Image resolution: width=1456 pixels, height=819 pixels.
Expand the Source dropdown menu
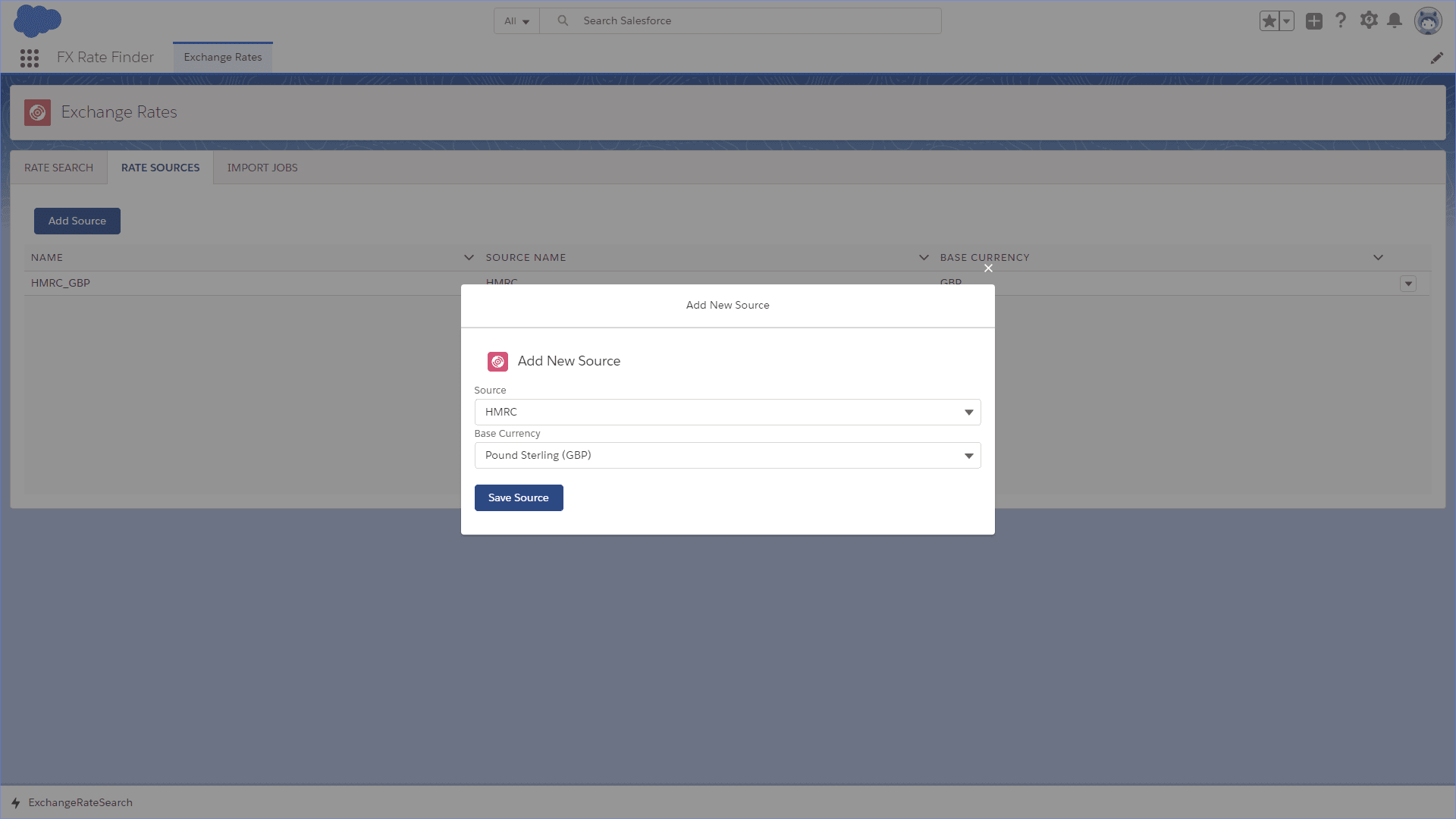tap(966, 411)
